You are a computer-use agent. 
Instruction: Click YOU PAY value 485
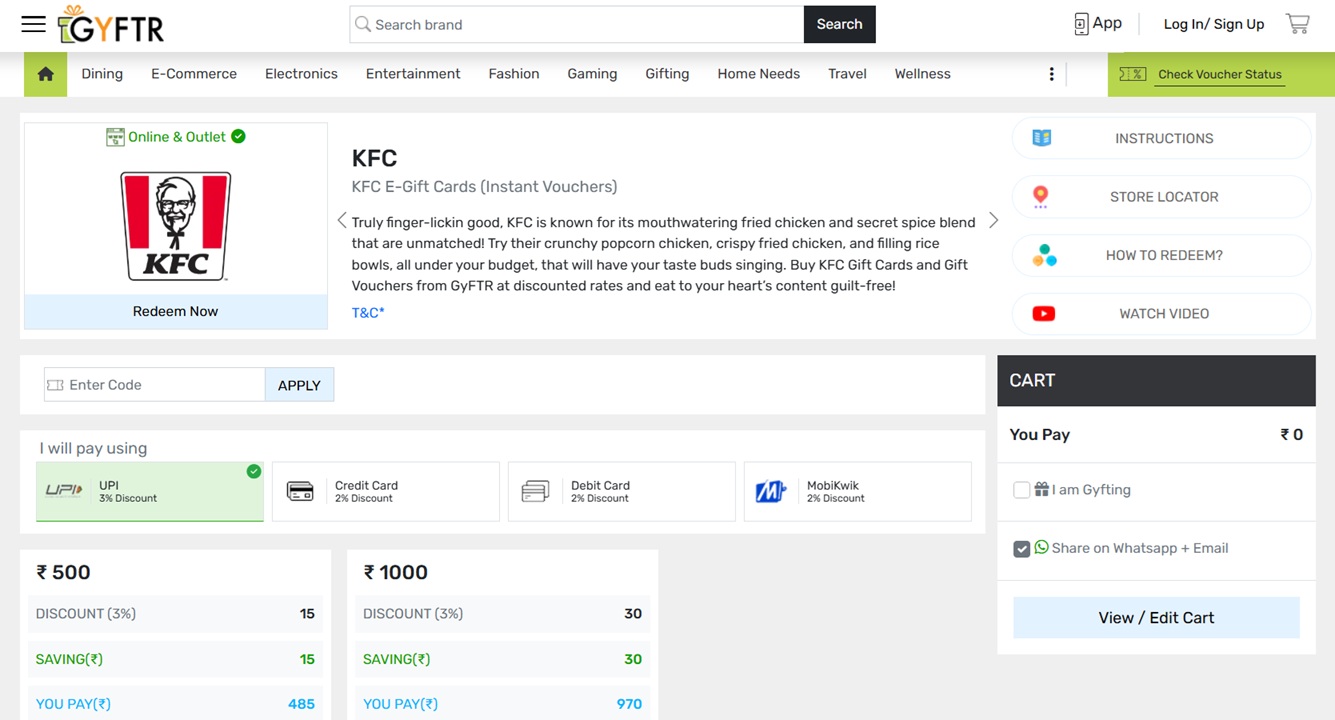pyautogui.click(x=301, y=704)
